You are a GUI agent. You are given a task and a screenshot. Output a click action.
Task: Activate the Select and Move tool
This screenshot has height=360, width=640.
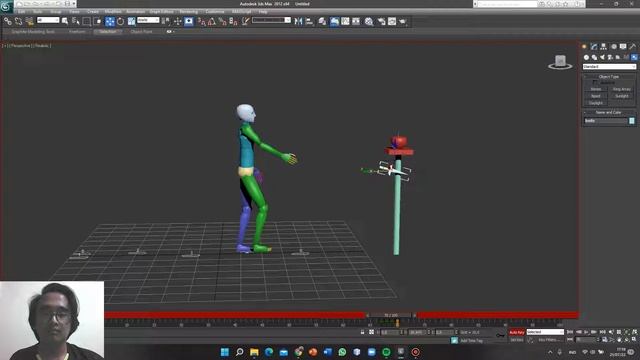tap(110, 21)
